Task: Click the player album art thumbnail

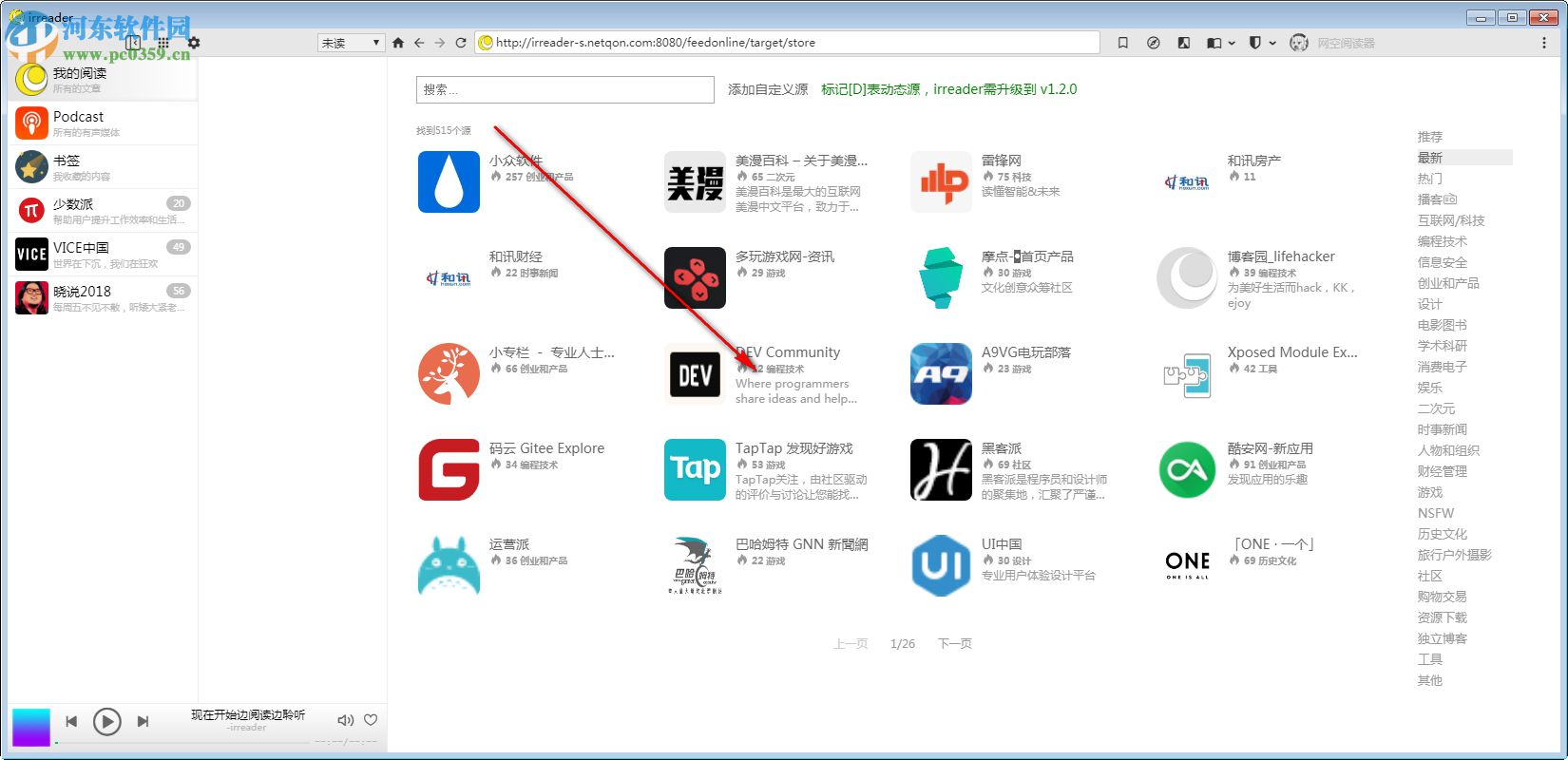Action: click(x=30, y=728)
